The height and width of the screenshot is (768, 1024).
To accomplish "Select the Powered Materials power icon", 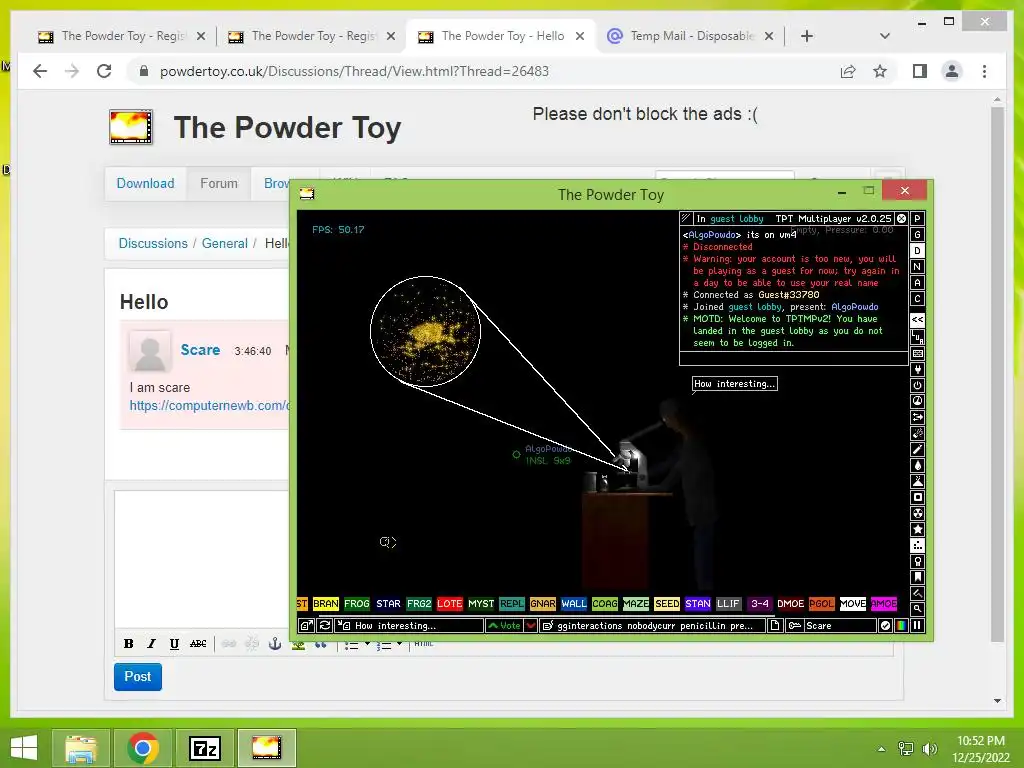I will tap(917, 385).
